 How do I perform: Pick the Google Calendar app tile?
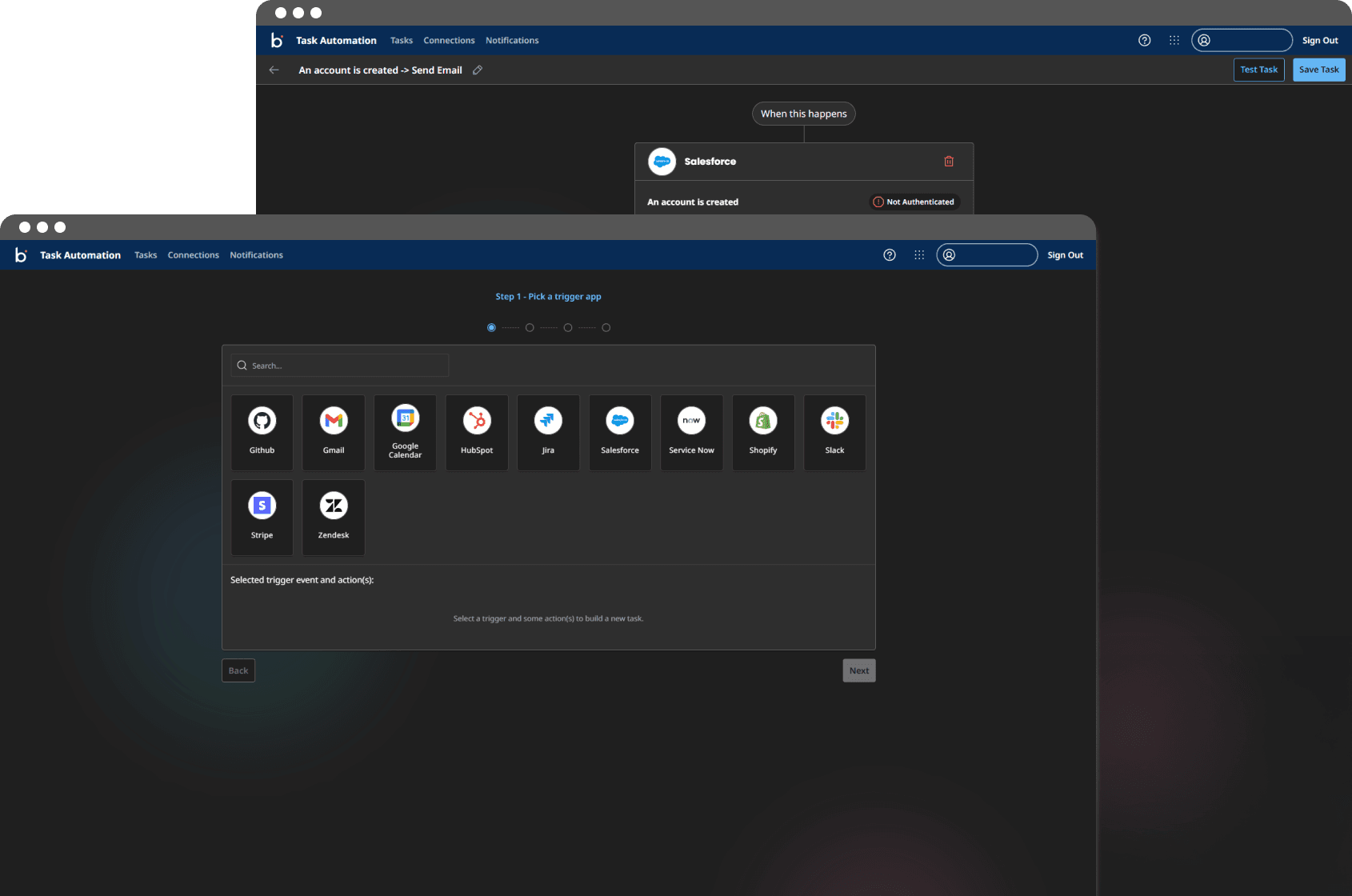[x=405, y=432]
